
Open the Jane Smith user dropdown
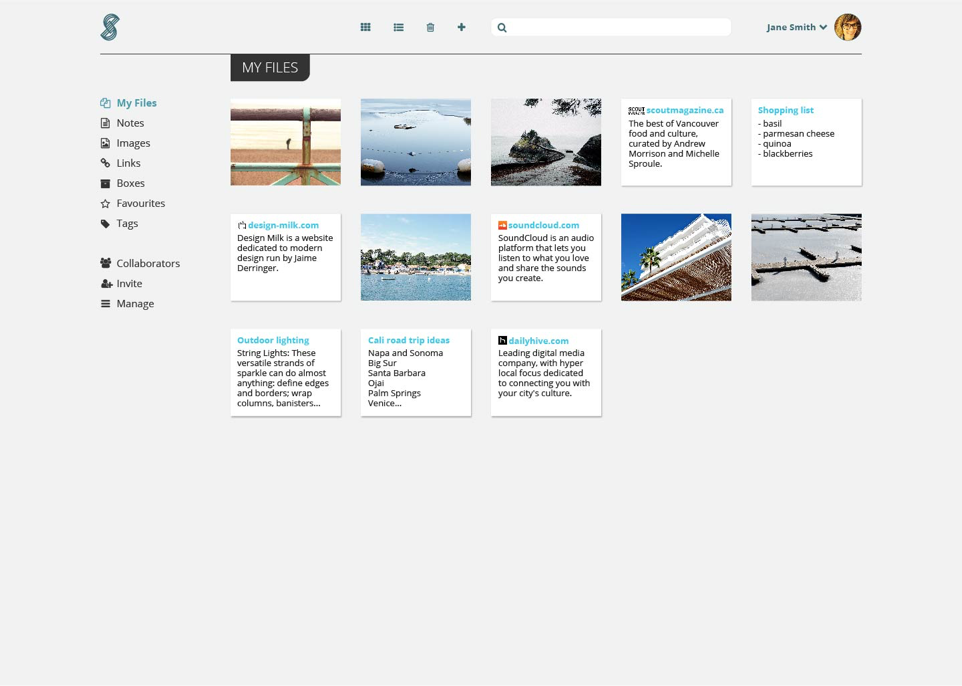point(797,27)
